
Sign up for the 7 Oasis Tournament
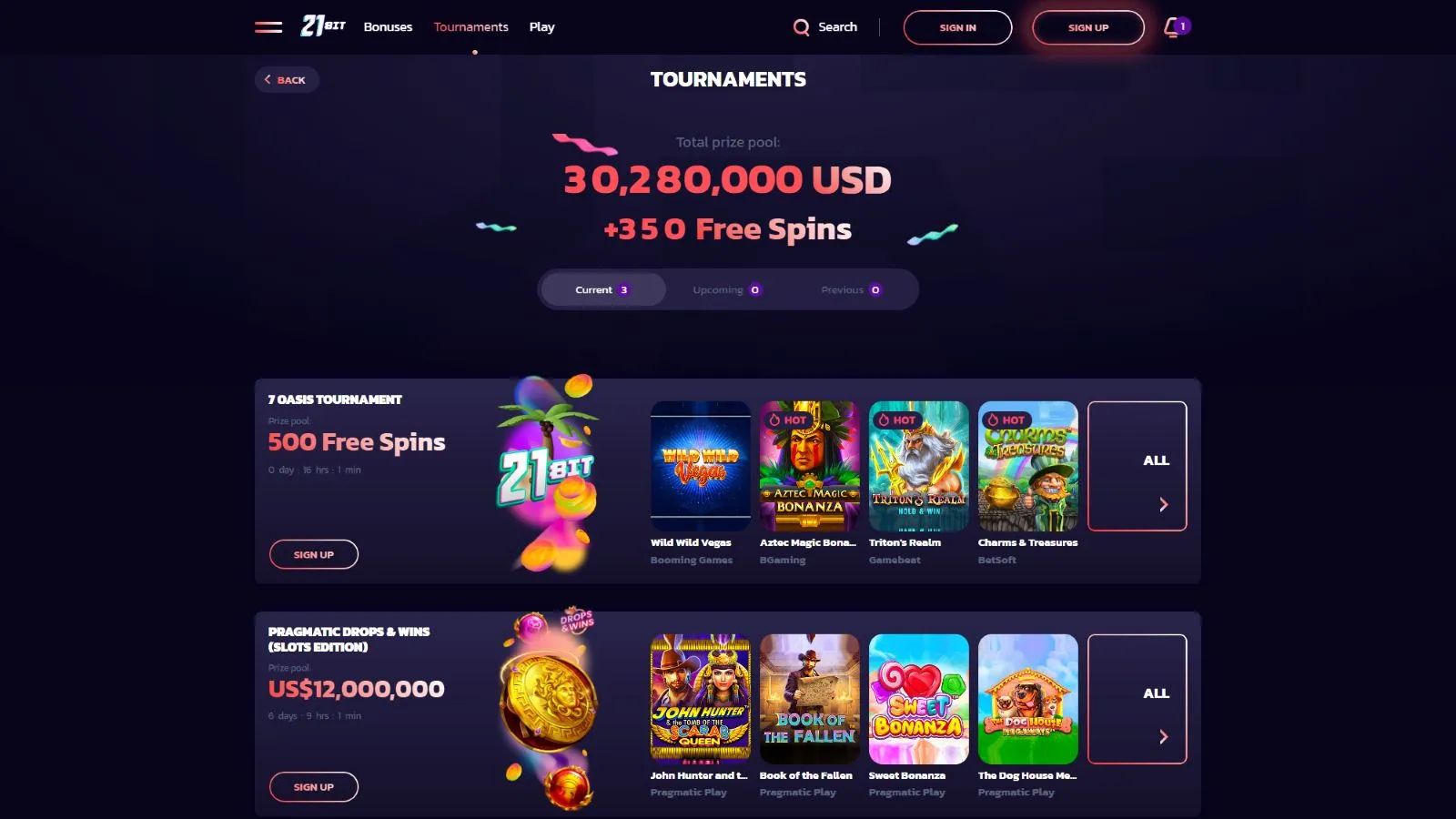pos(314,554)
